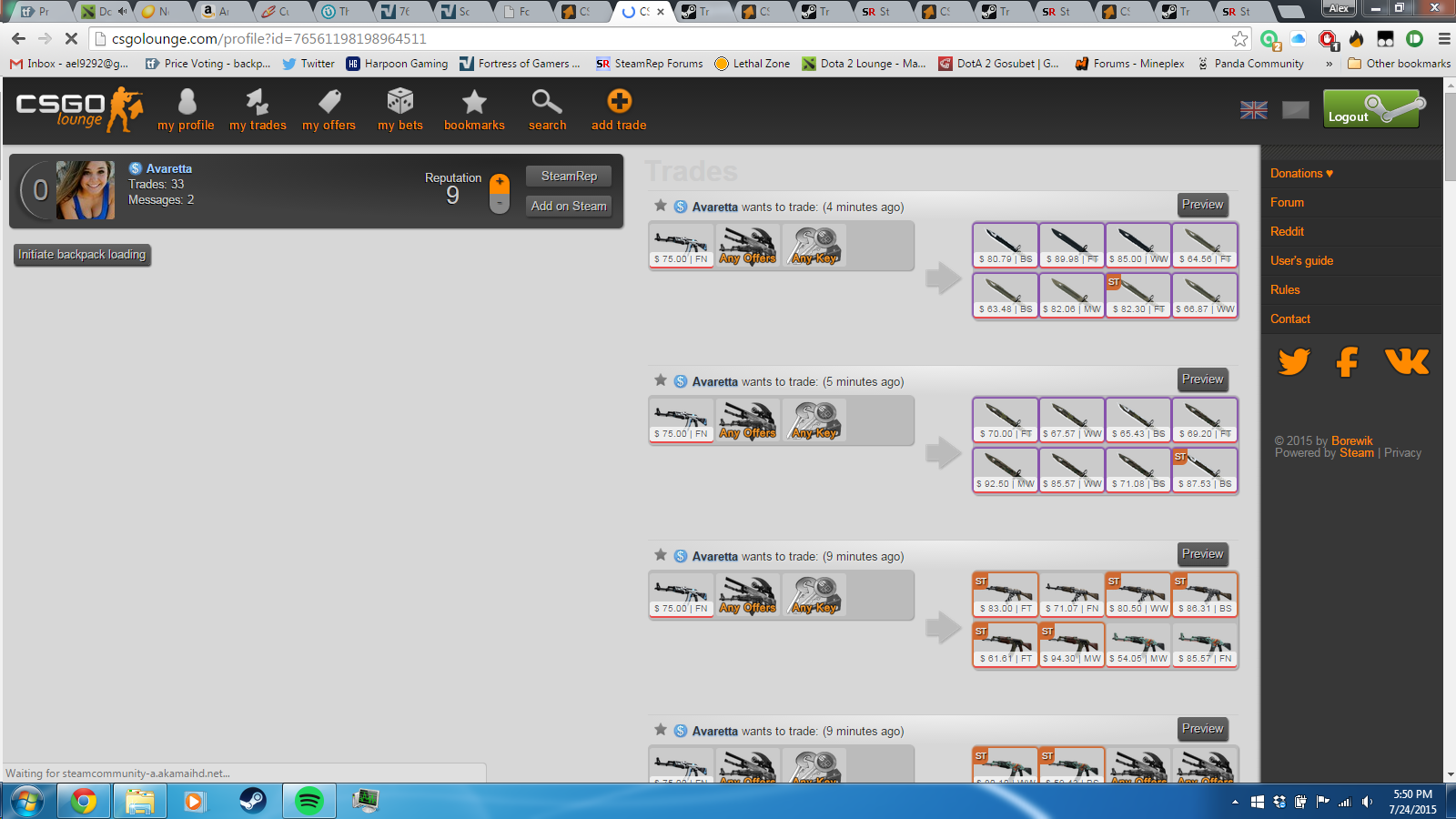
Task: Open the my profile icon
Action: pyautogui.click(x=187, y=102)
